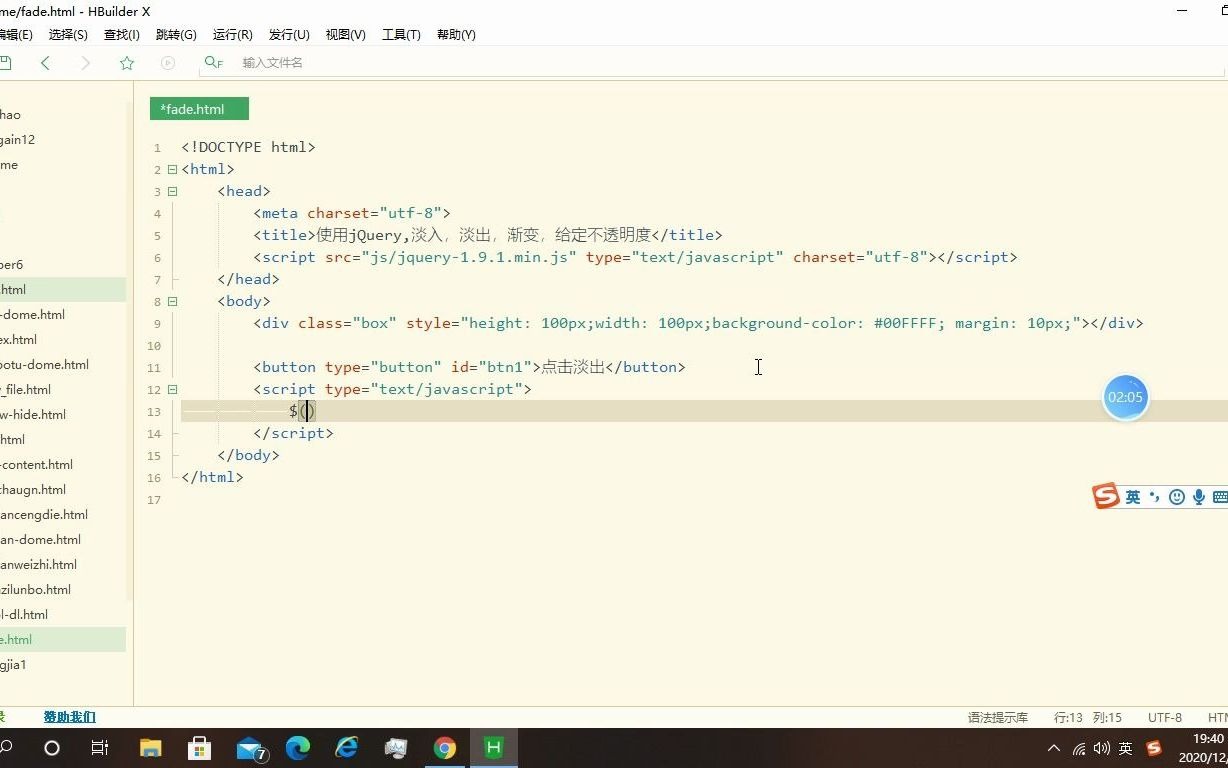The height and width of the screenshot is (768, 1228).
Task: Open the Sogou emoji picker icon
Action: tap(1176, 496)
